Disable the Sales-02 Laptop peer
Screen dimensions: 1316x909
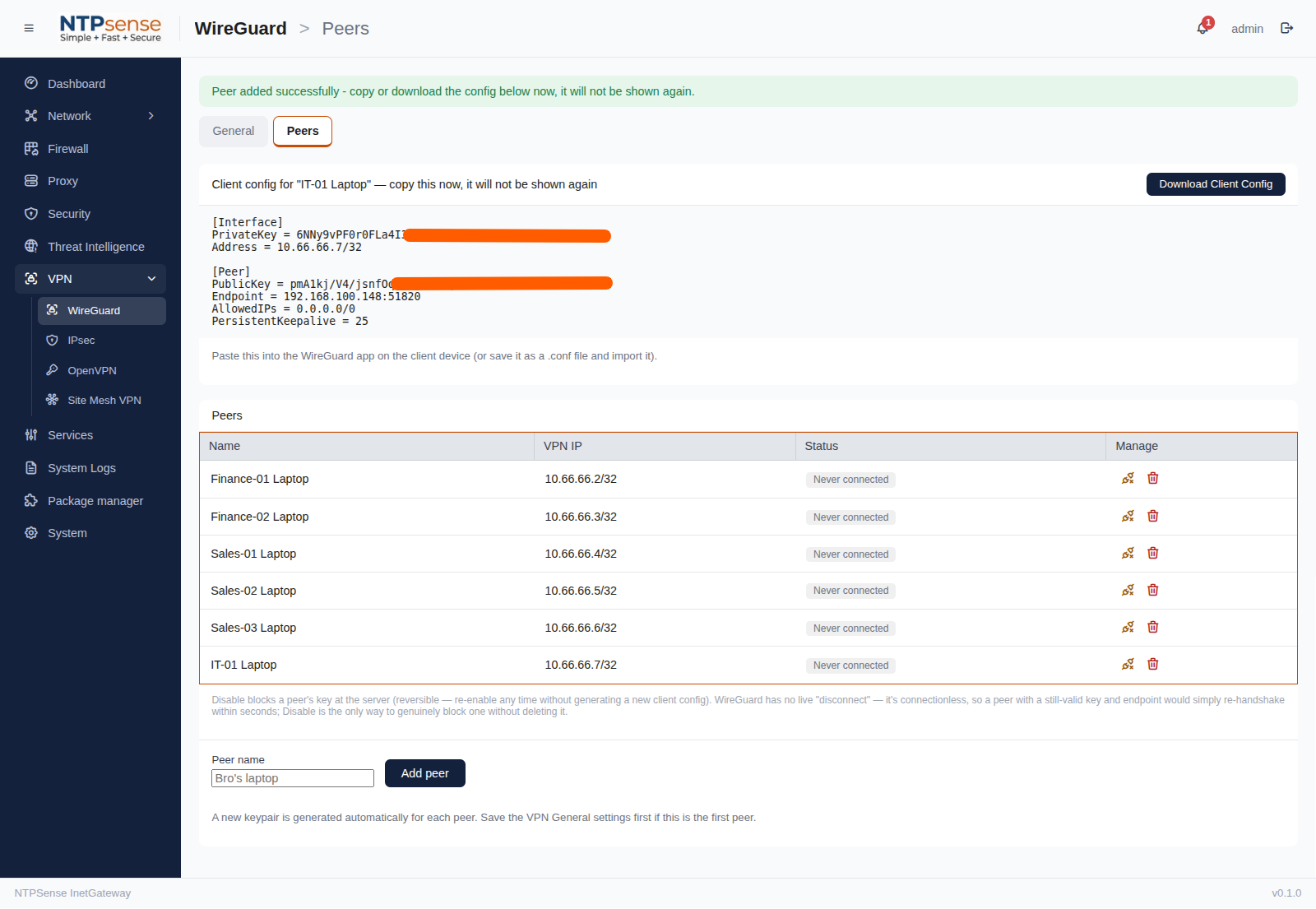tap(1128, 591)
